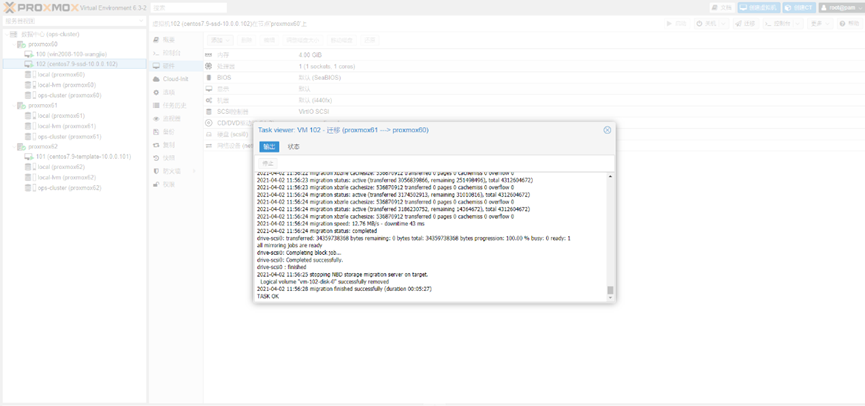Viewport: 865px width, 406px height.
Task: Collapse the proxmox61 node
Action: pos(14,105)
